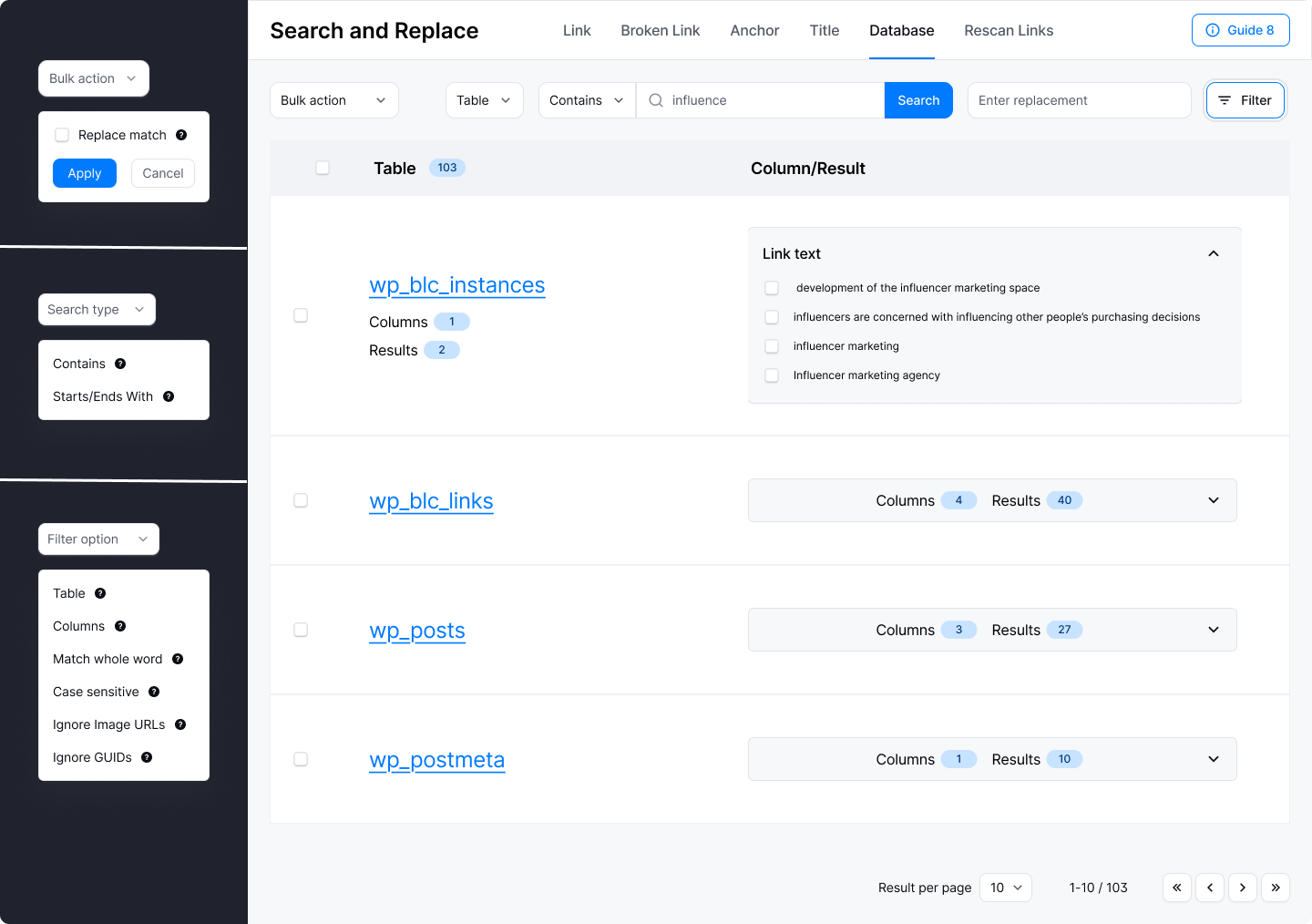Collapse the Link text results panel
The image size is (1312, 924).
(1214, 253)
